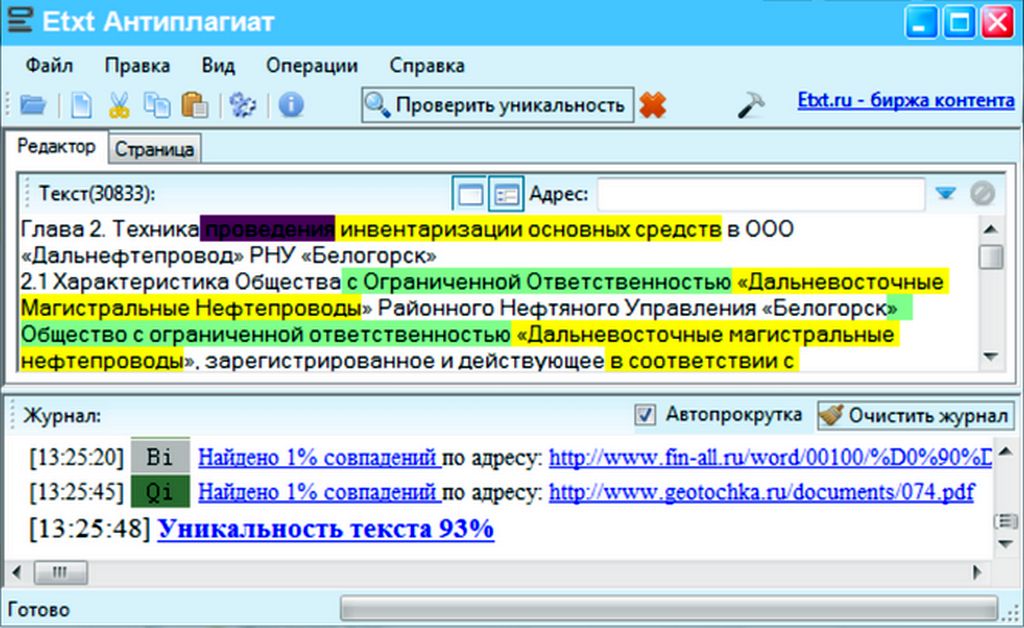The image size is (1024, 628).
Task: Click the text editor vertical scrollbar thumb
Action: point(991,256)
